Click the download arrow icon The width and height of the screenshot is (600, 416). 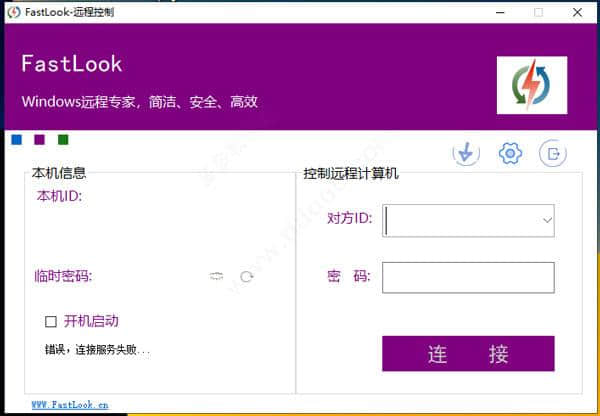point(466,153)
